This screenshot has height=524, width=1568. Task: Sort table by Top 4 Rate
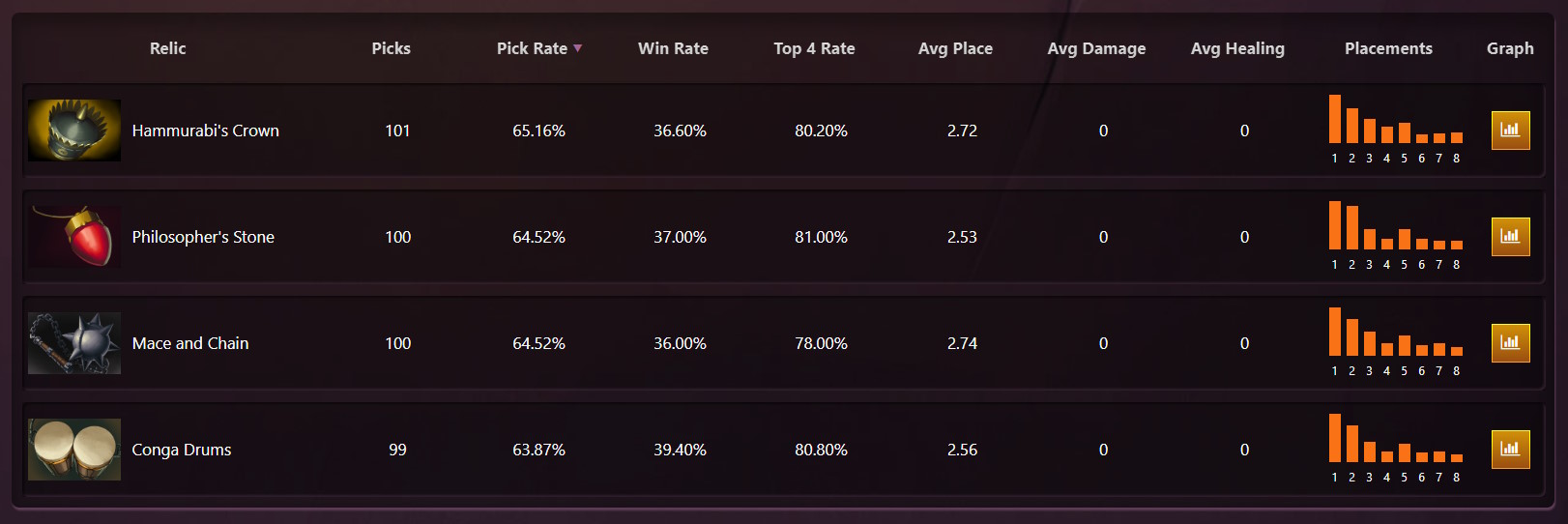[814, 48]
